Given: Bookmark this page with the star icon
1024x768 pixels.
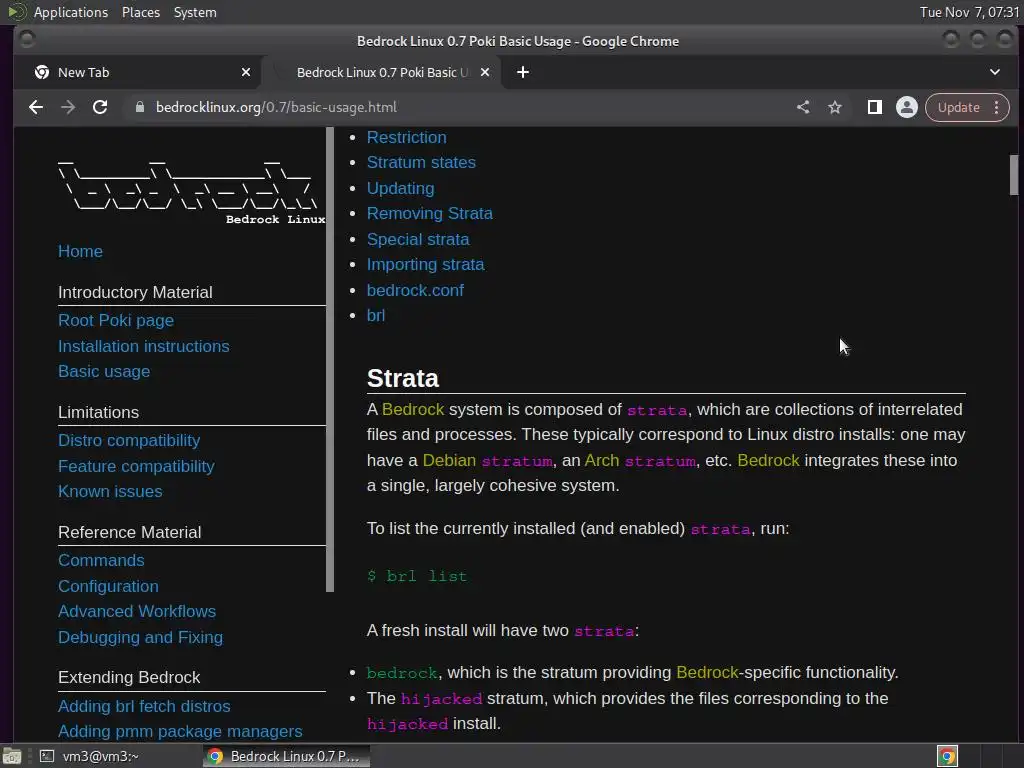Looking at the screenshot, I should point(835,107).
